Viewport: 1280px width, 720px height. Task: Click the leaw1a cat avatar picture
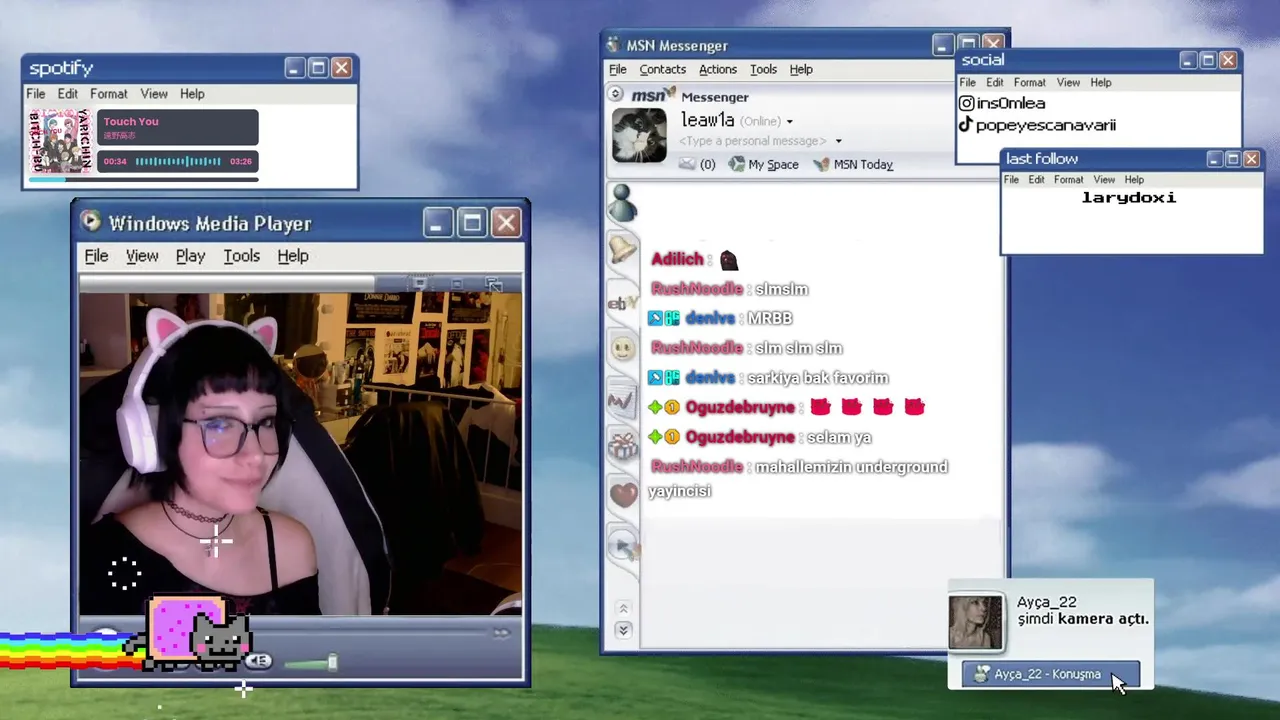tap(639, 136)
